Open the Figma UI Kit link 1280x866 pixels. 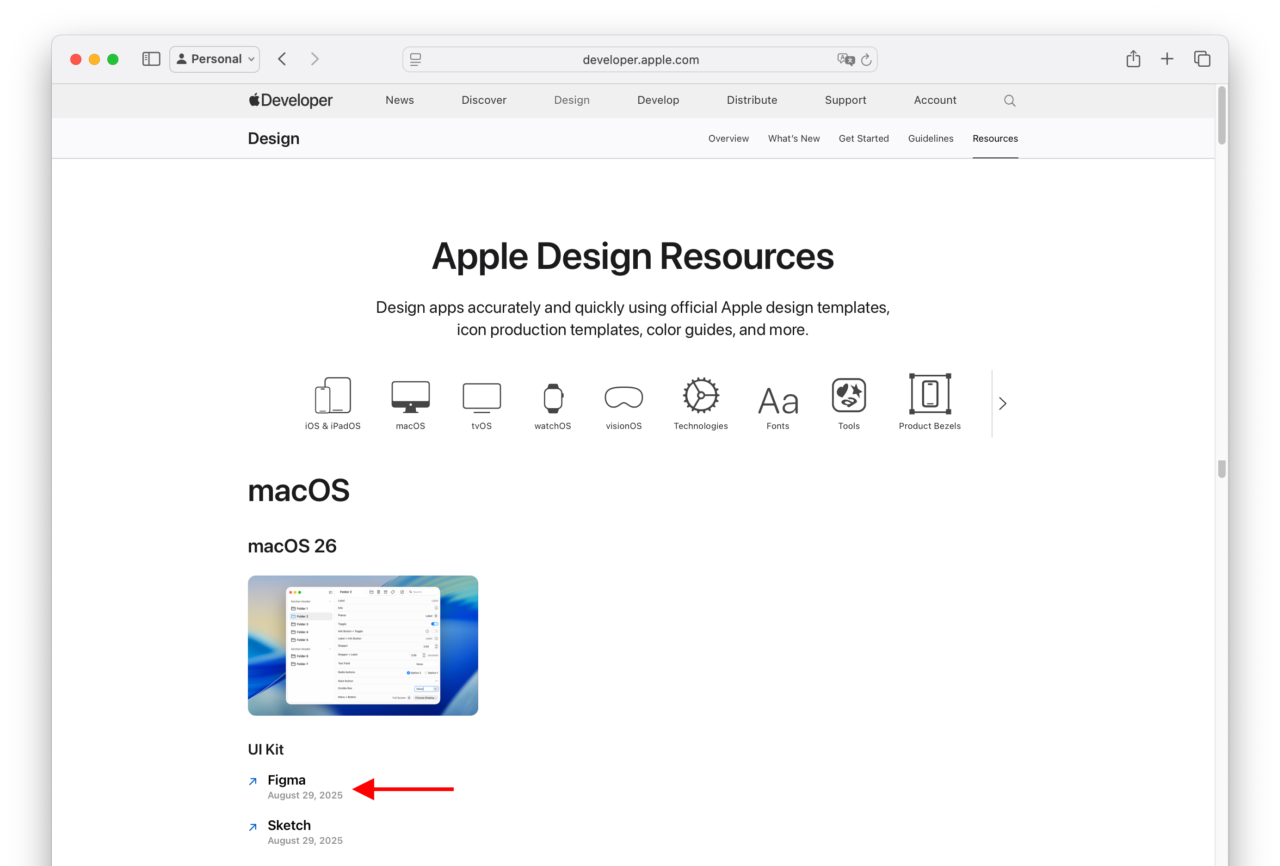point(287,780)
